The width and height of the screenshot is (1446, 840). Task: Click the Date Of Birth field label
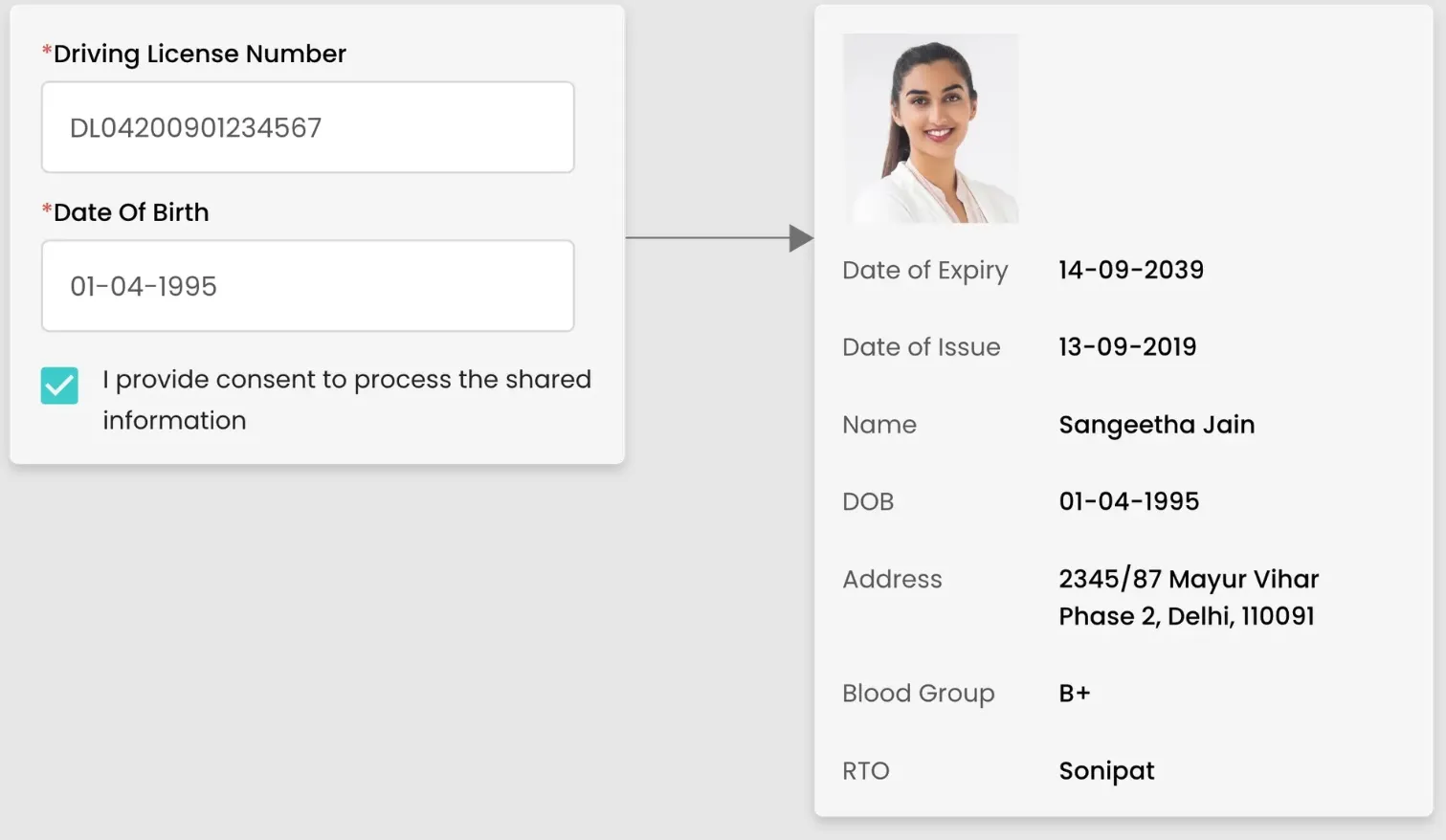(130, 212)
